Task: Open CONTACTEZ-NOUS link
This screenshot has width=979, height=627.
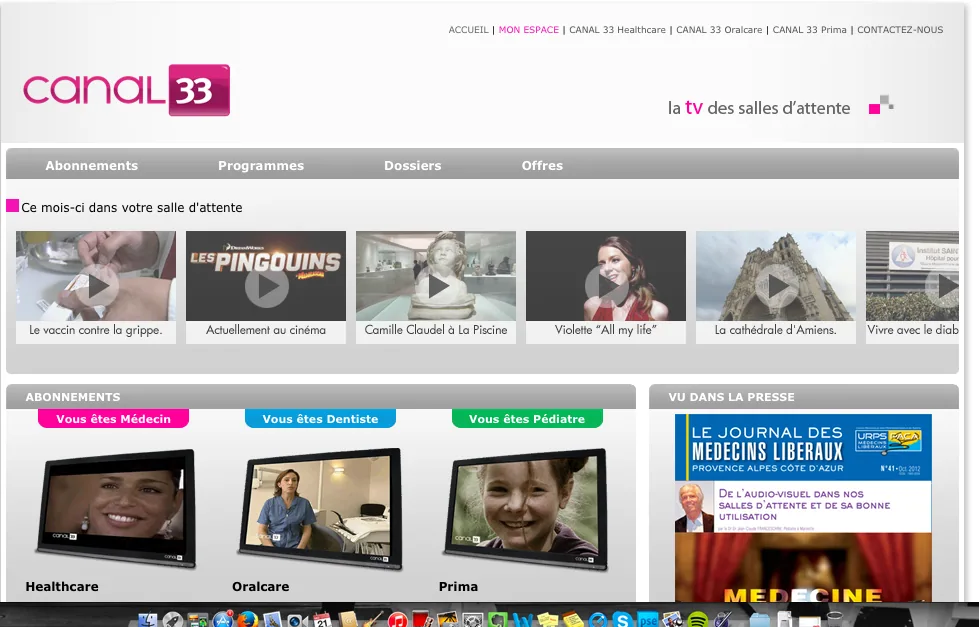Action: pos(900,29)
